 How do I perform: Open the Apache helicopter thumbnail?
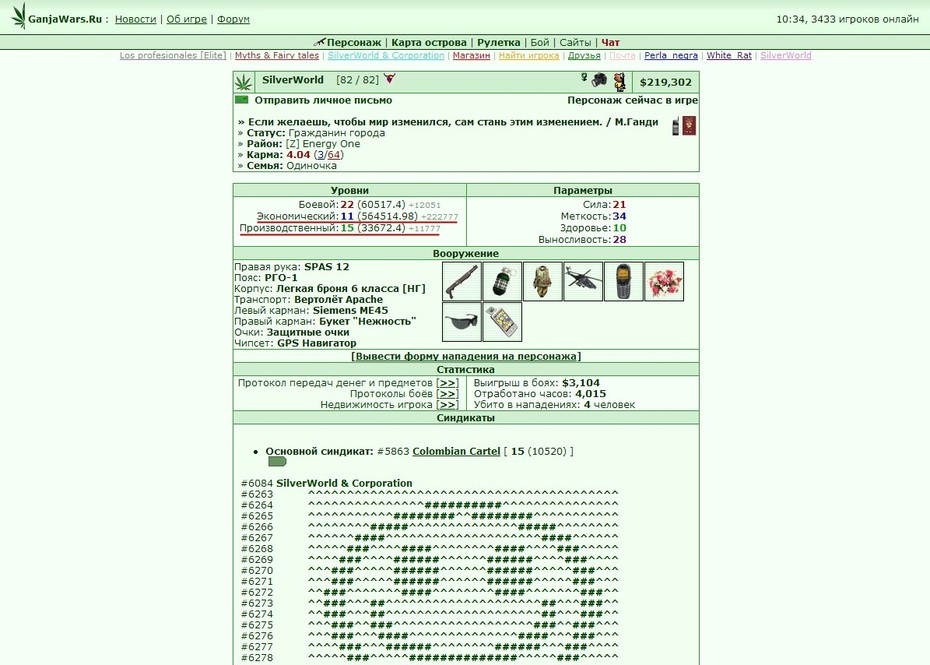[583, 281]
